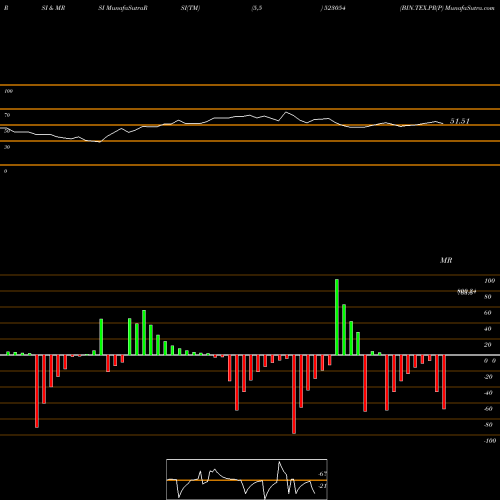The image size is (500, 500).
Task: Select the MunafaSutra.com text in header
Action: tap(470, 8)
